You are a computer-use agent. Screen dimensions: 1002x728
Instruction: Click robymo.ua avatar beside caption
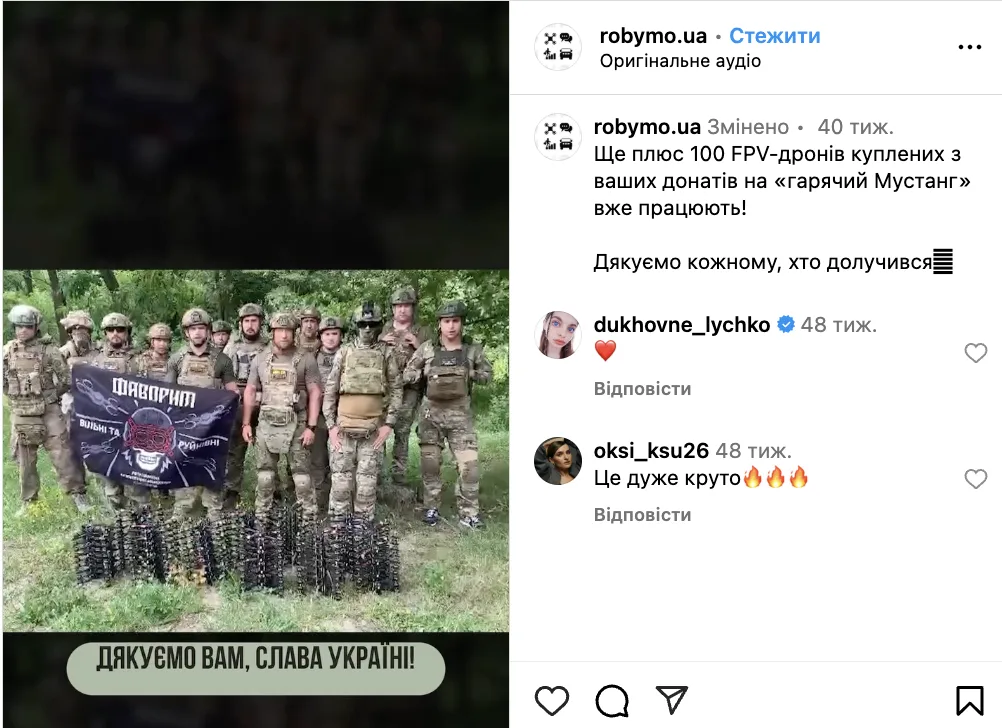tap(558, 137)
